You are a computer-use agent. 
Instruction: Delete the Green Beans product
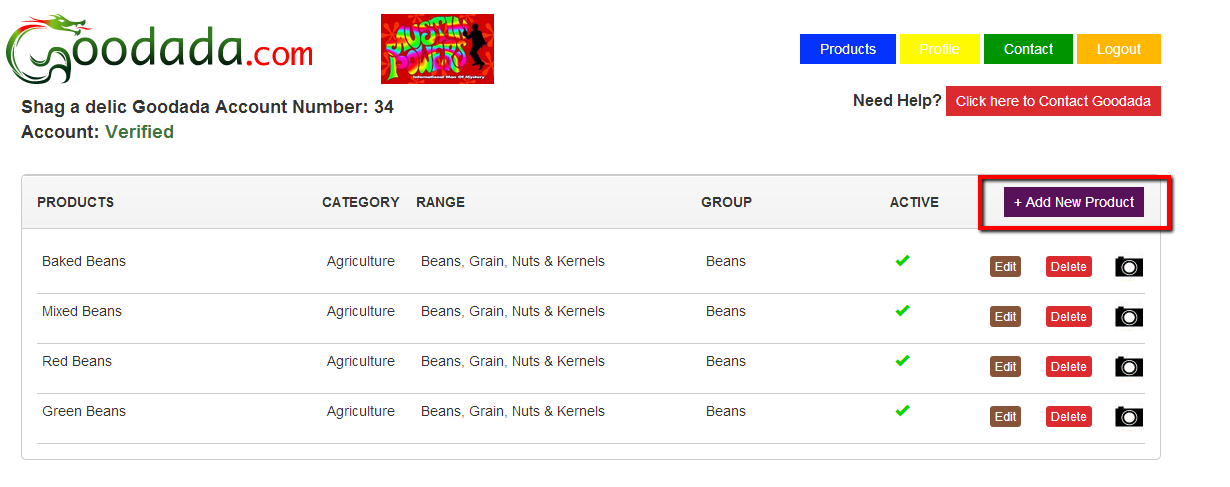pos(1068,417)
